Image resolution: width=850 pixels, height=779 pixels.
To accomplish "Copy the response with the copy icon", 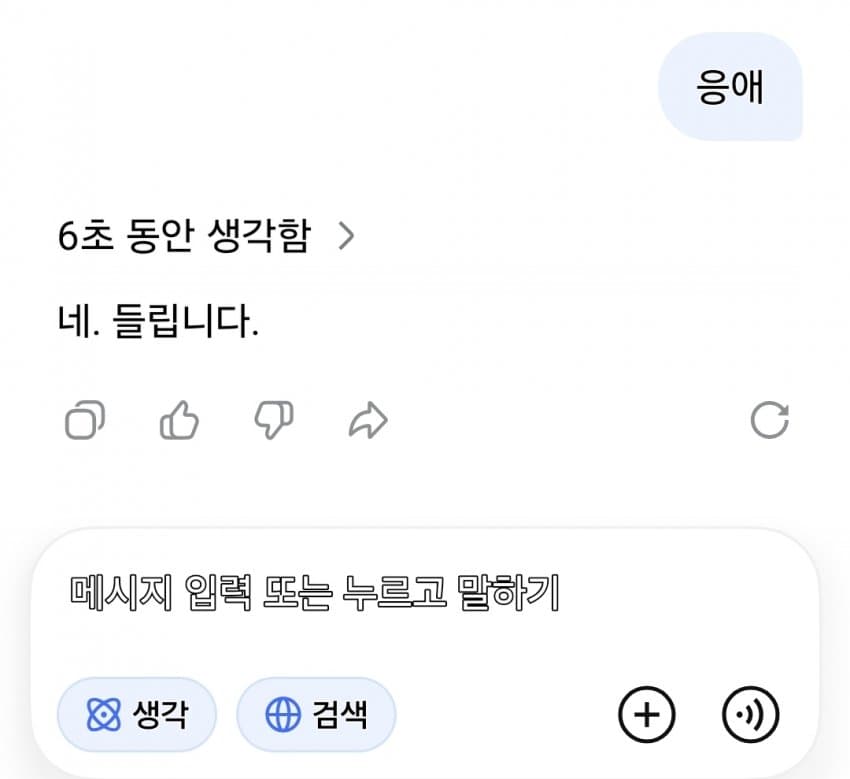I will click(85, 422).
